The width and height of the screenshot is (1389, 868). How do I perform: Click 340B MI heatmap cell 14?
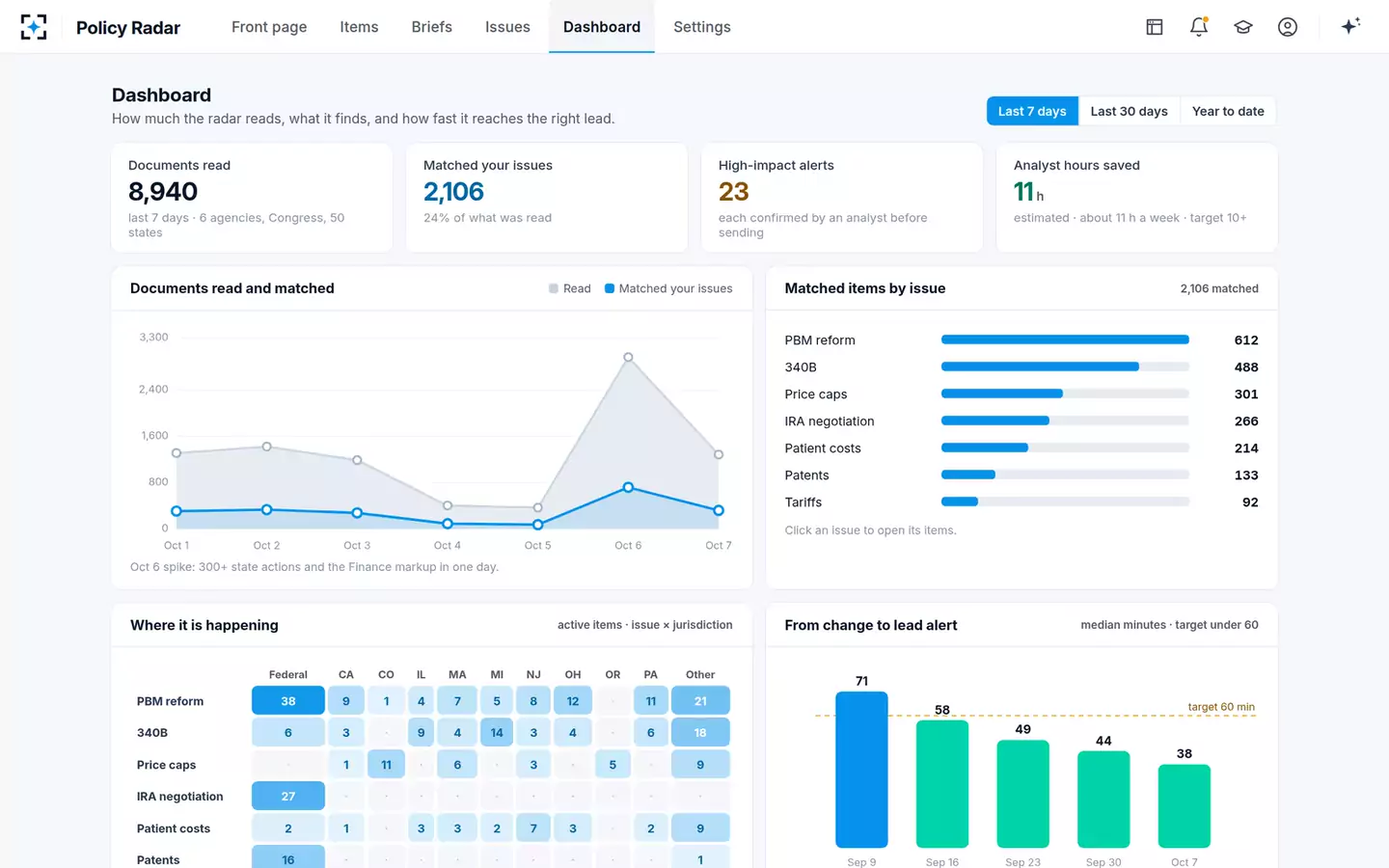tap(497, 733)
